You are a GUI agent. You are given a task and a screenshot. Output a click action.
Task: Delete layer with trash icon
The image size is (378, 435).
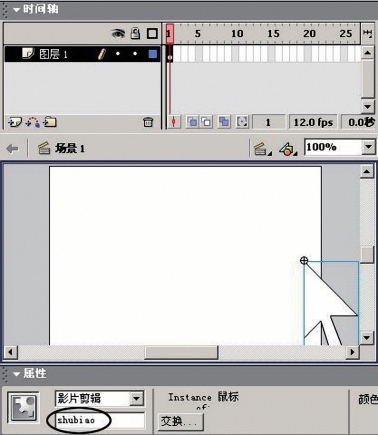pos(148,122)
